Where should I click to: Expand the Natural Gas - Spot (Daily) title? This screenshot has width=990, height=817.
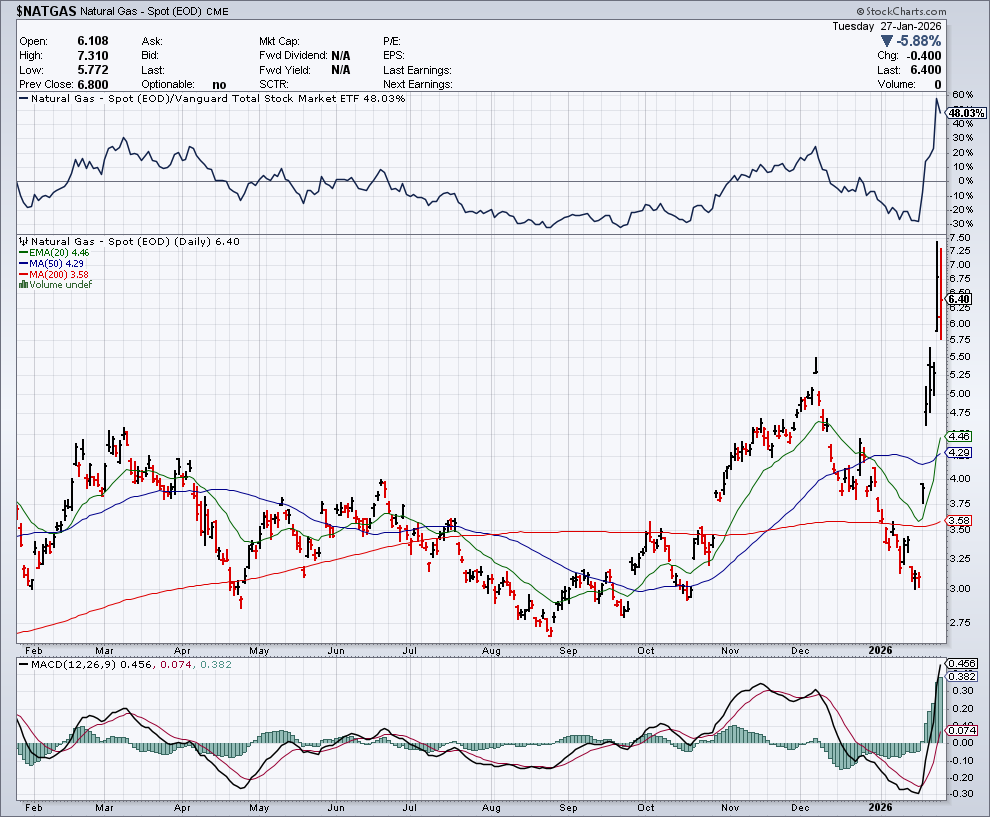pos(135,240)
